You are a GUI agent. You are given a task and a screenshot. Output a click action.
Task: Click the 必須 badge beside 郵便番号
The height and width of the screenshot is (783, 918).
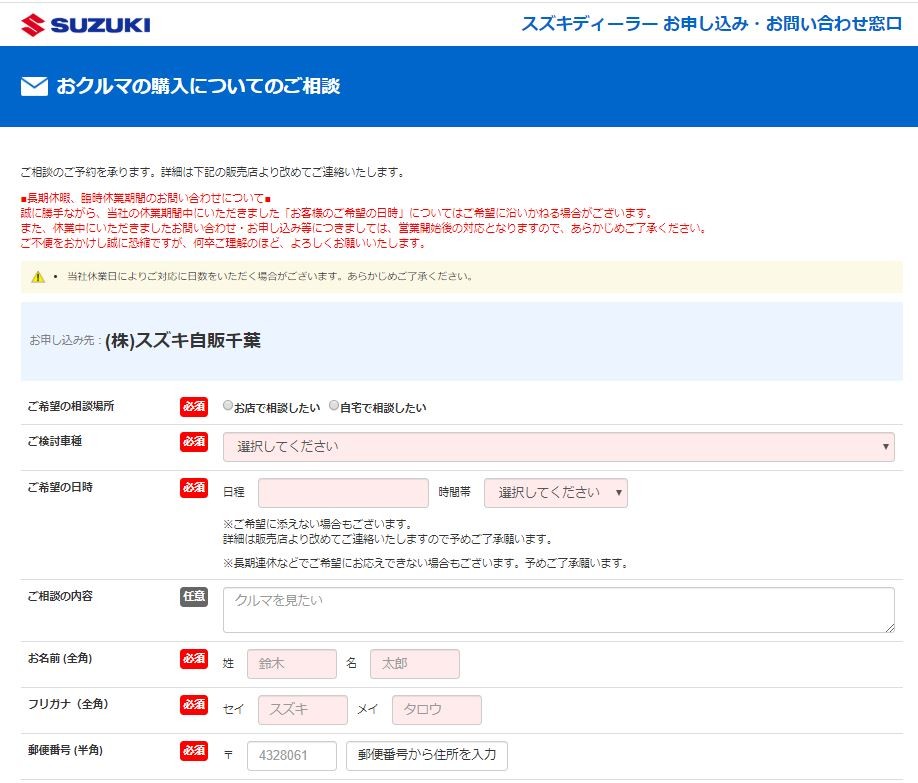click(194, 750)
